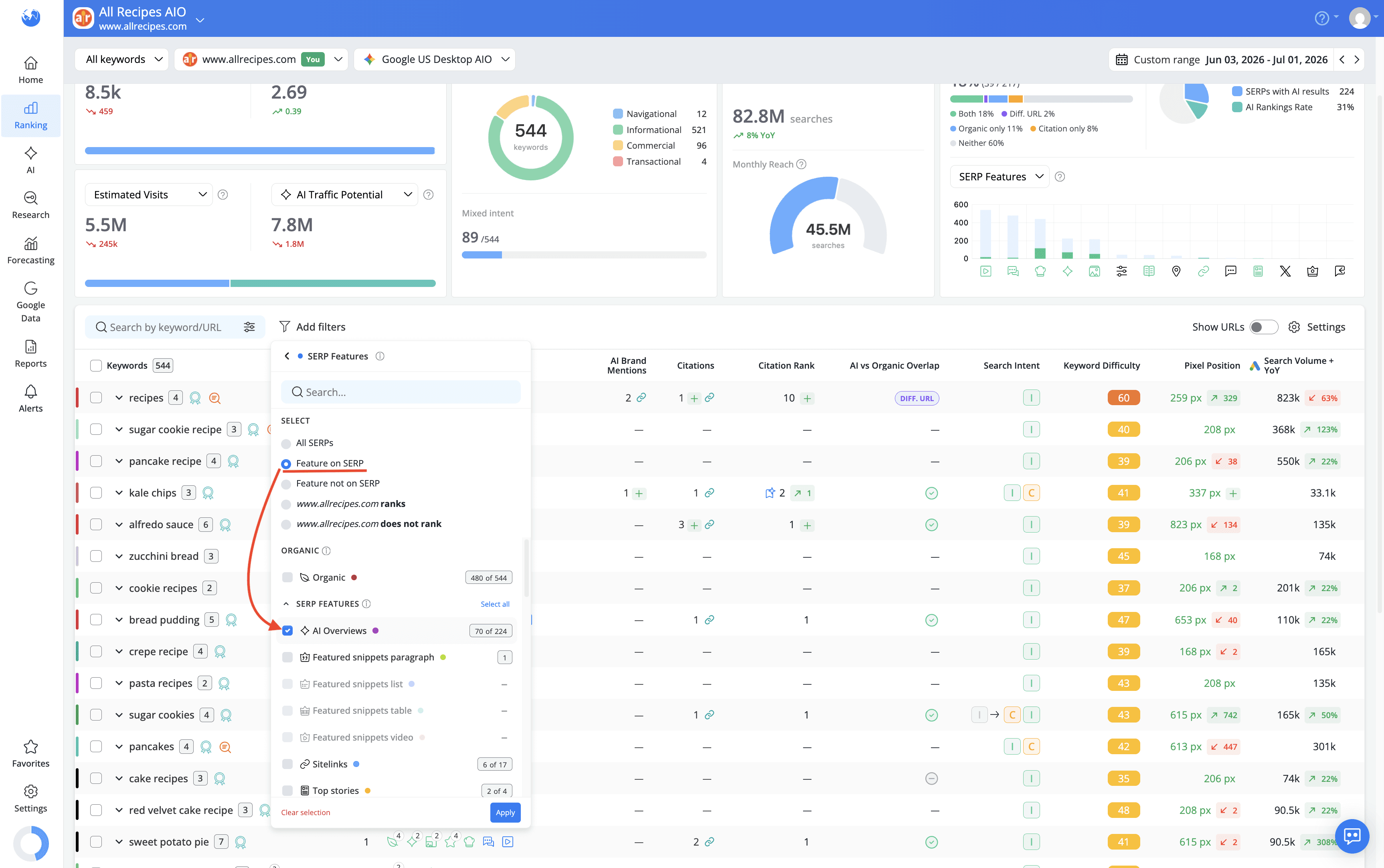Sort by Keyword Difficulty column header
Viewport: 1384px width, 868px height.
tap(1101, 366)
